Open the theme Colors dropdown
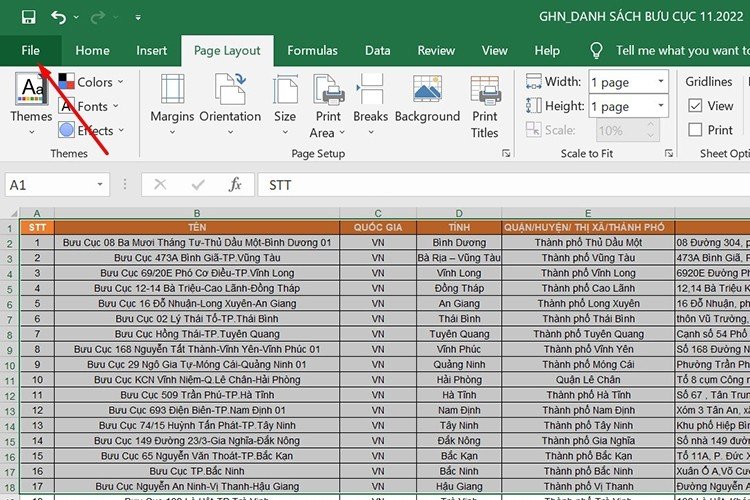The width and height of the screenshot is (750, 500). (91, 82)
